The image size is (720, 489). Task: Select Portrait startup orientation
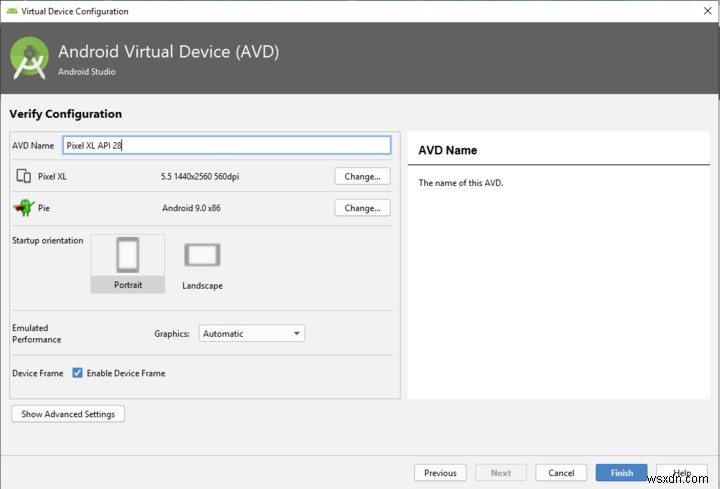[128, 264]
